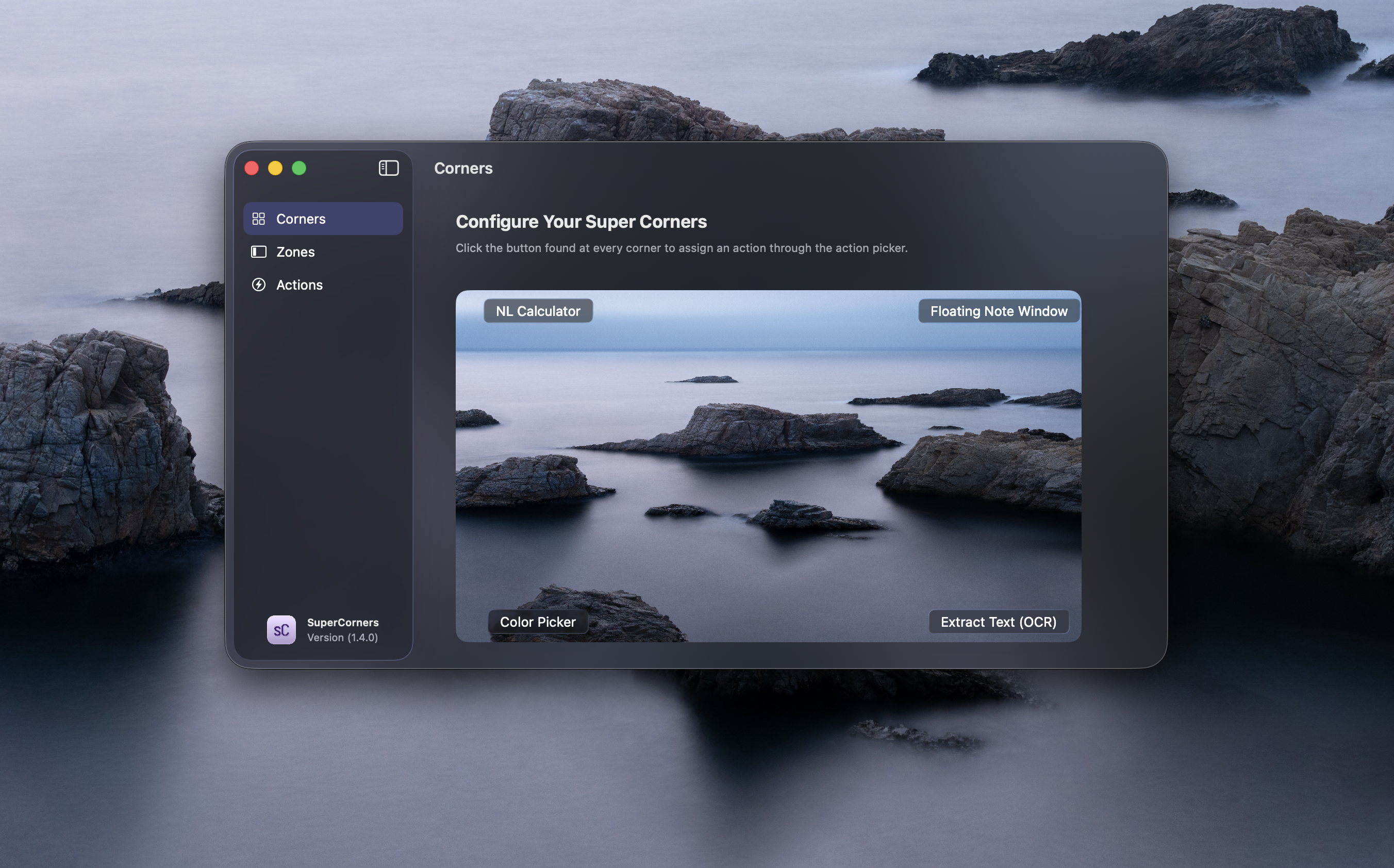
Task: Minimize the window with yellow button
Action: (x=275, y=168)
